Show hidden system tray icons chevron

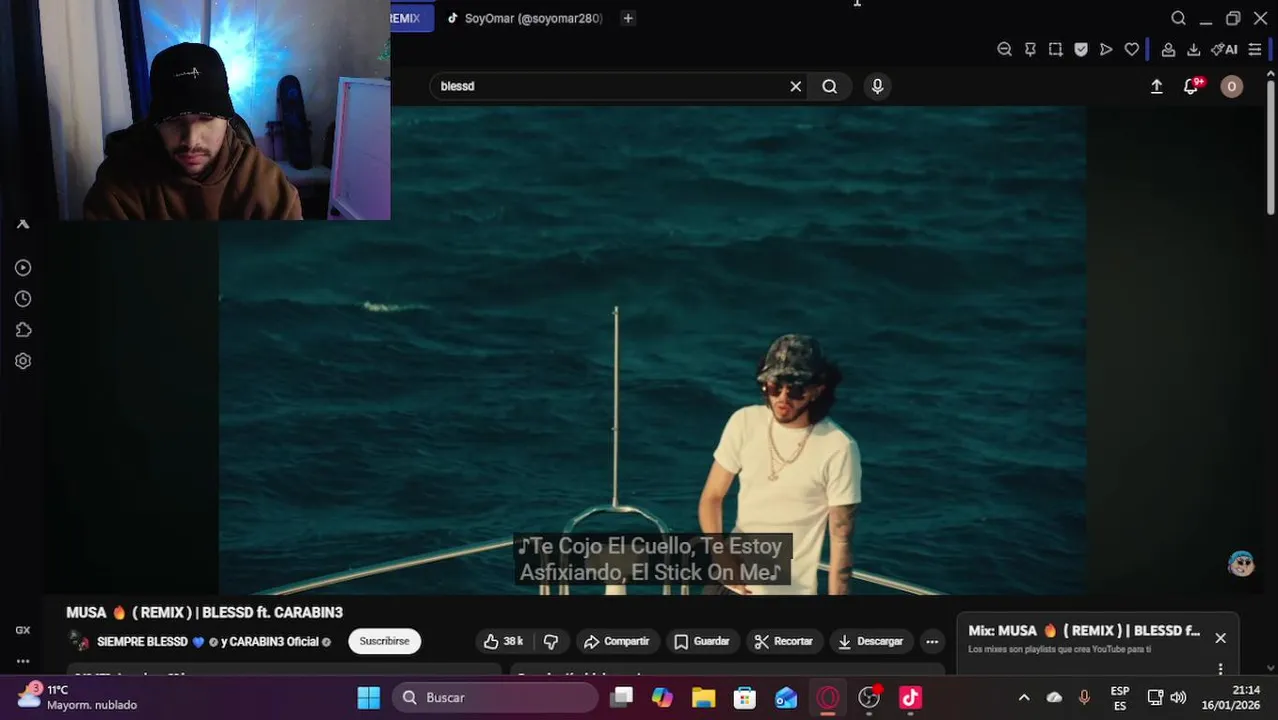coord(1024,697)
